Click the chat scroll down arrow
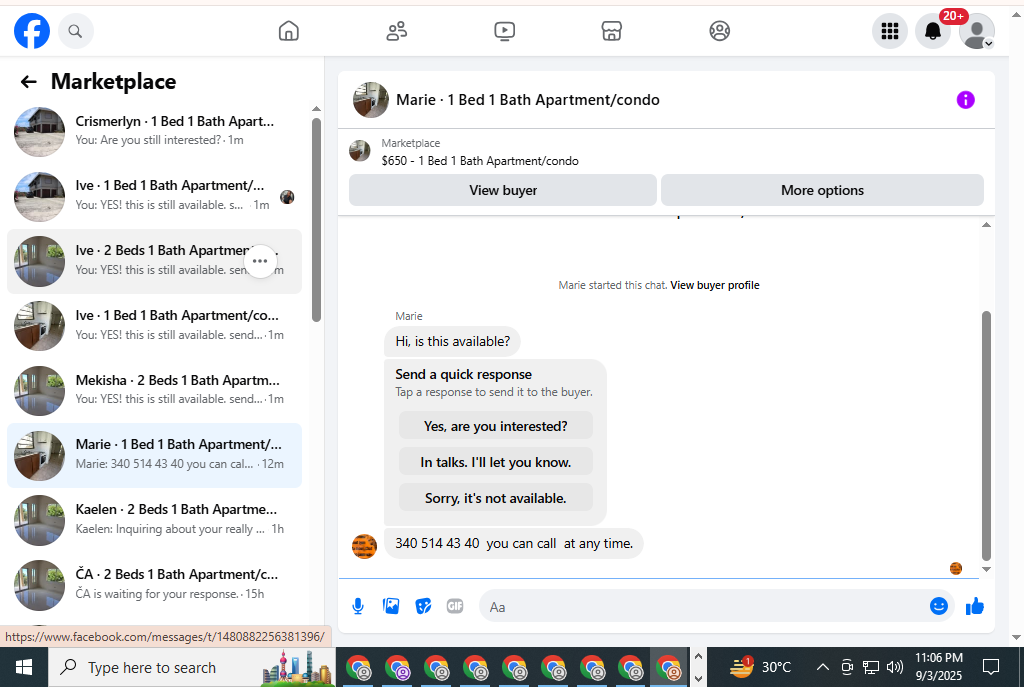This screenshot has height=687, width=1024. point(986,569)
